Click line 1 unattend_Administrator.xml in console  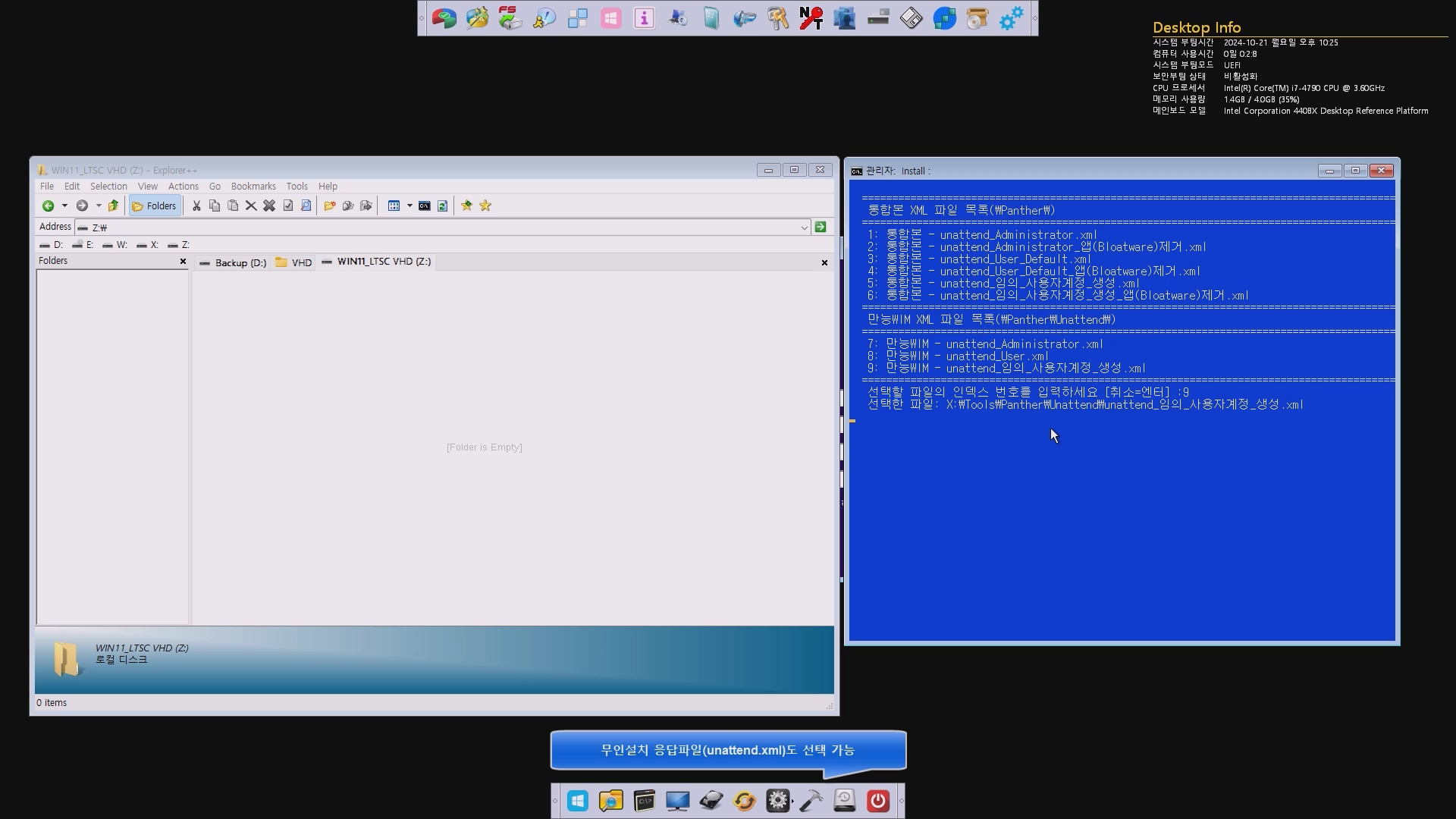tap(982, 235)
